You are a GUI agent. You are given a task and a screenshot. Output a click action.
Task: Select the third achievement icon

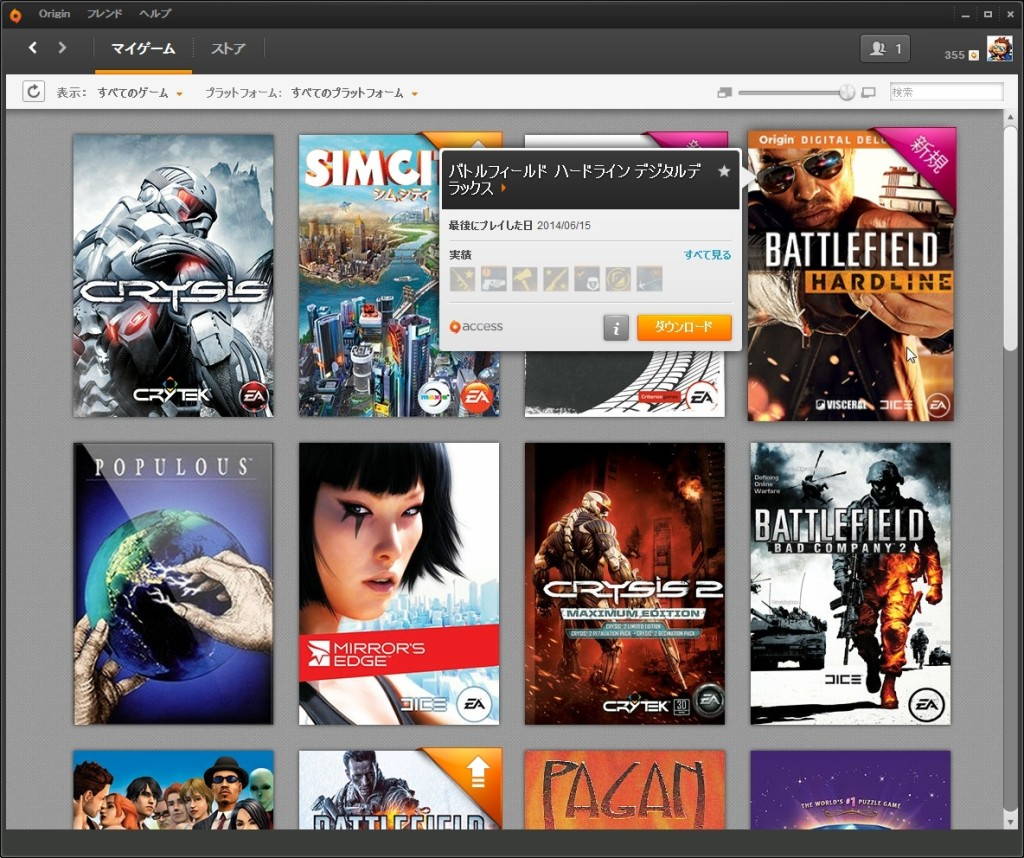[524, 279]
